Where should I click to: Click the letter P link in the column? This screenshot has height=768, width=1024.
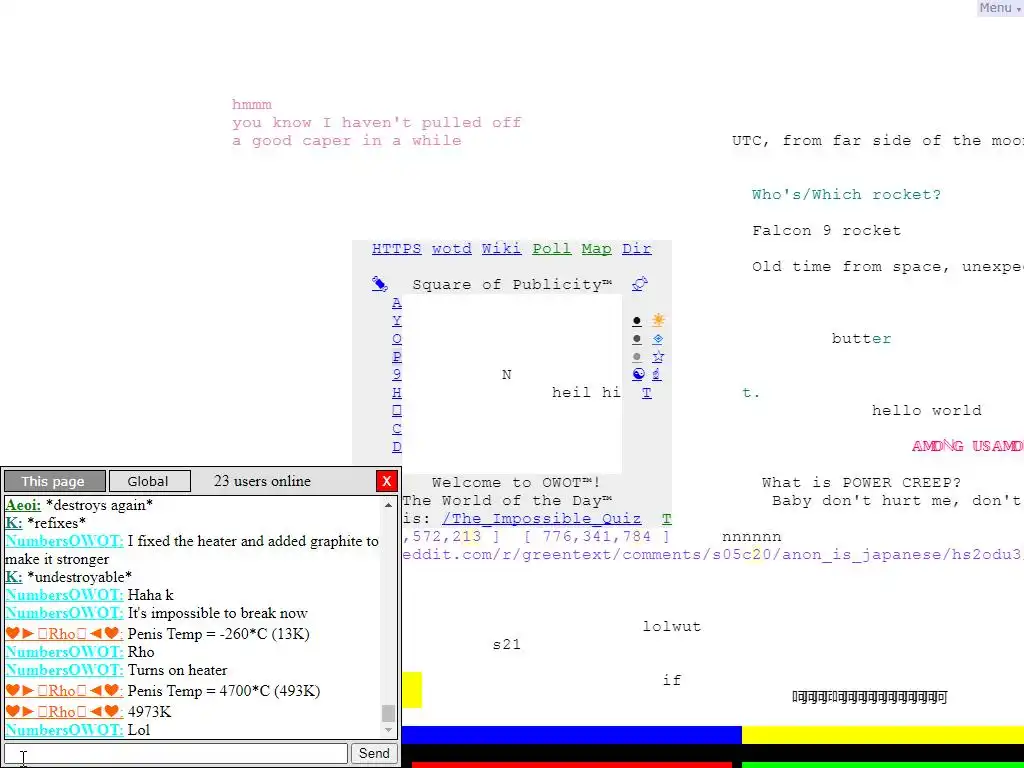click(396, 357)
